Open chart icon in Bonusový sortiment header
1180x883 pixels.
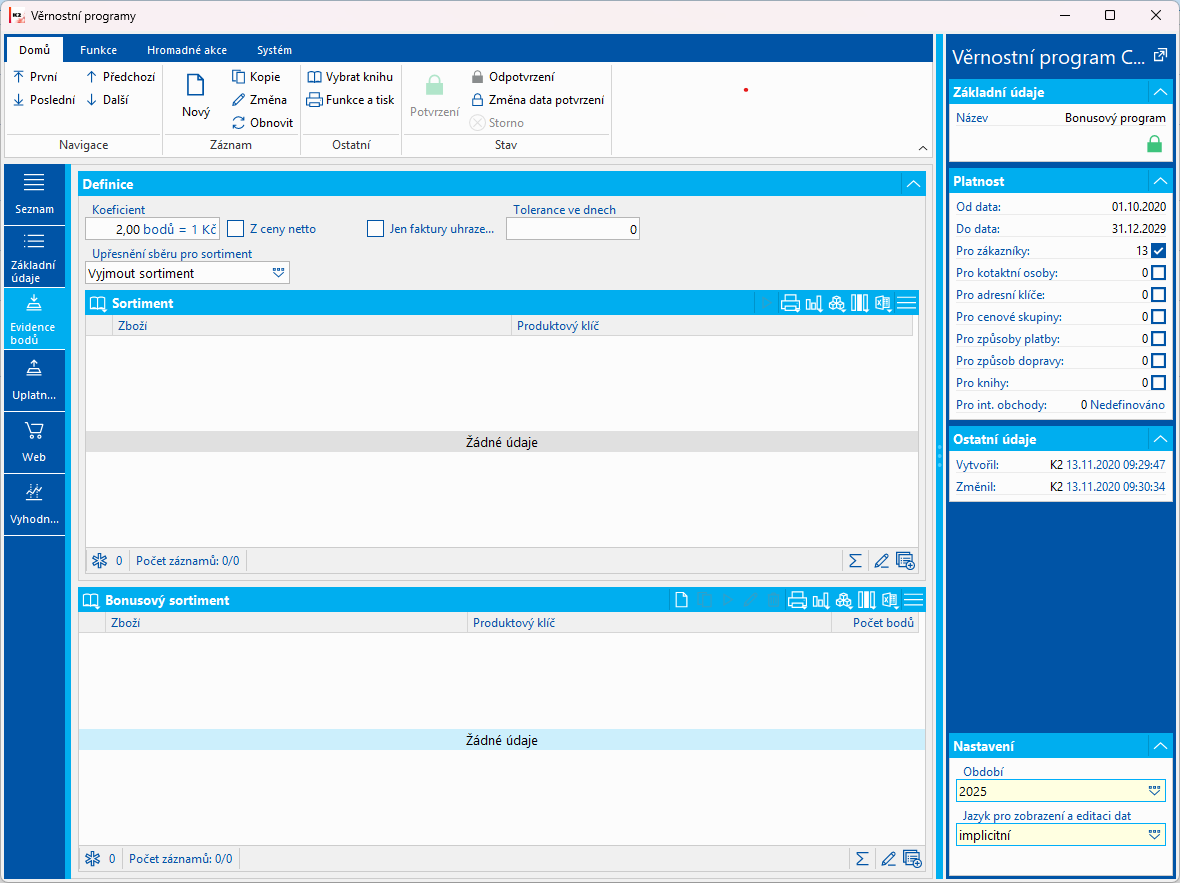click(x=821, y=600)
